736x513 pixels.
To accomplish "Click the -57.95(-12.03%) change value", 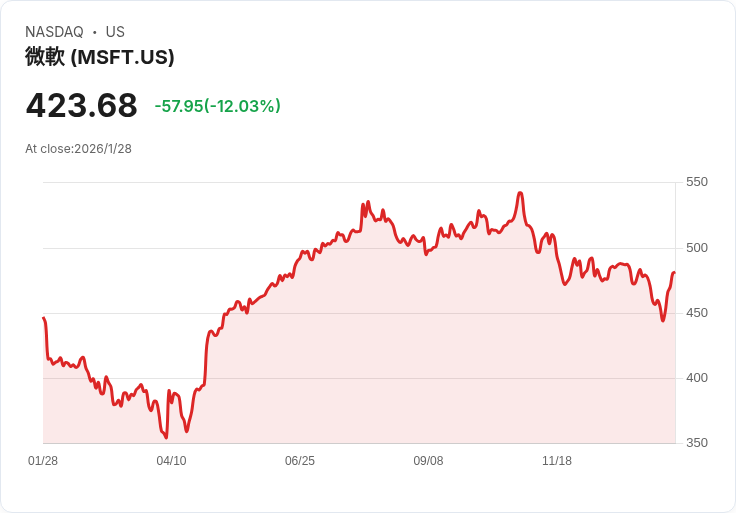I will pyautogui.click(x=218, y=106).
